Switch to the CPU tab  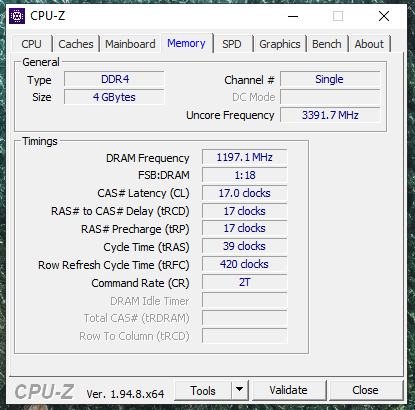click(x=32, y=44)
